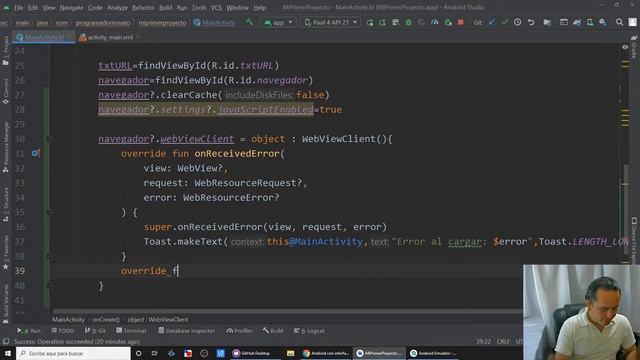Click programadornovato in navigation breadcrumb
The image size is (640, 360).
click(103, 23)
